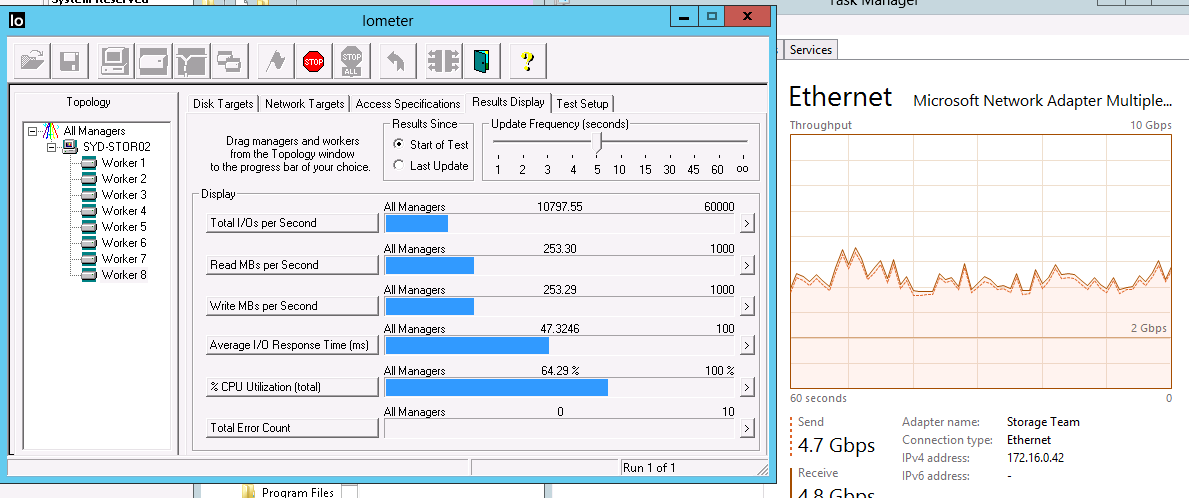Open Test Setup tab

coord(582,104)
